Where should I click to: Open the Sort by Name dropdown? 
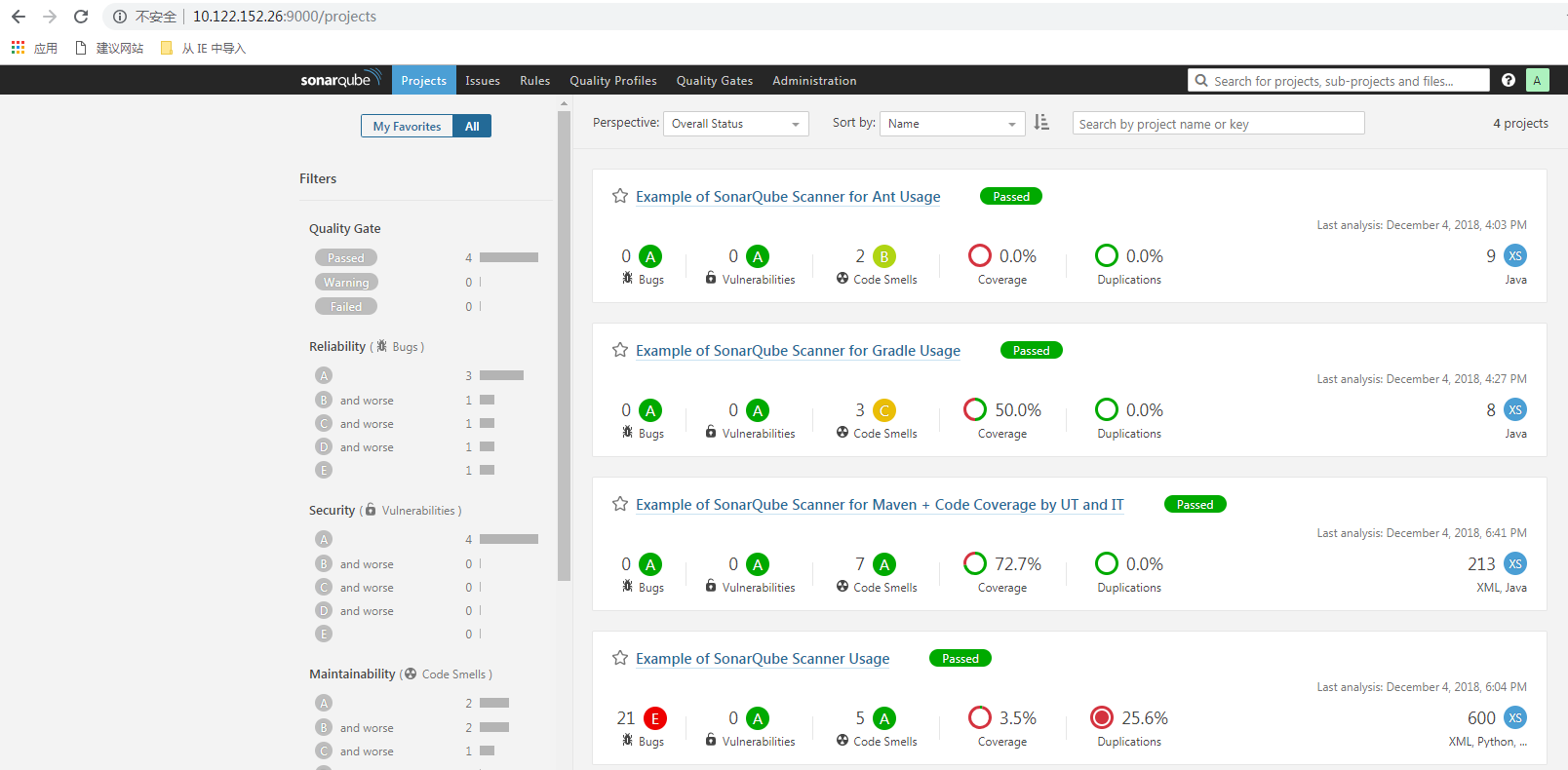(x=953, y=124)
